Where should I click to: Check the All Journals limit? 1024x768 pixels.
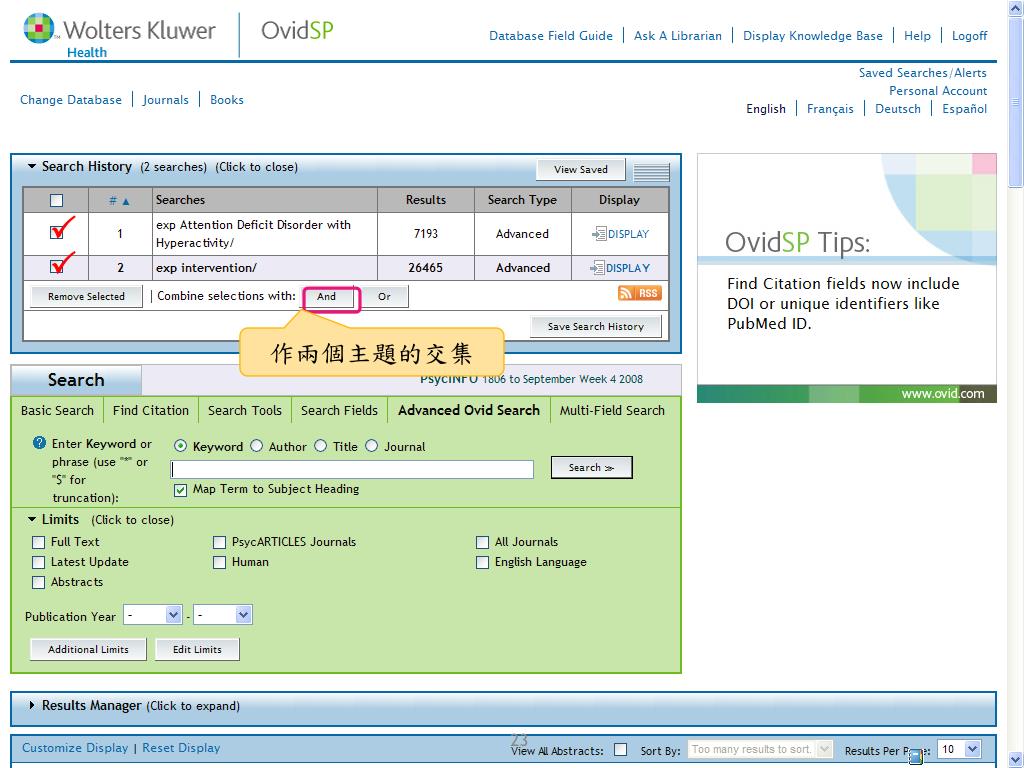(482, 542)
